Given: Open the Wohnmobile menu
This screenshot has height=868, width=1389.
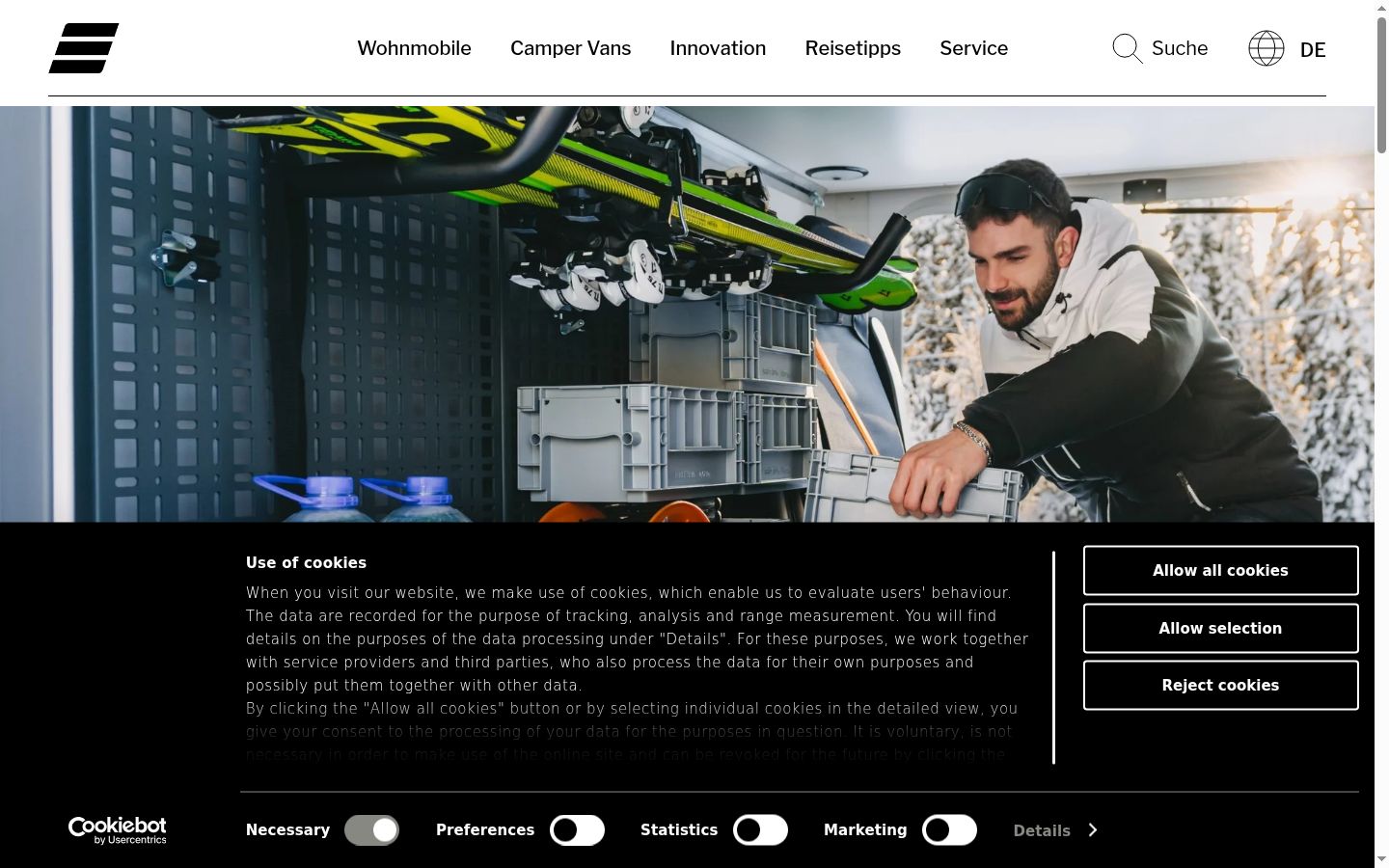Looking at the screenshot, I should pyautogui.click(x=414, y=48).
